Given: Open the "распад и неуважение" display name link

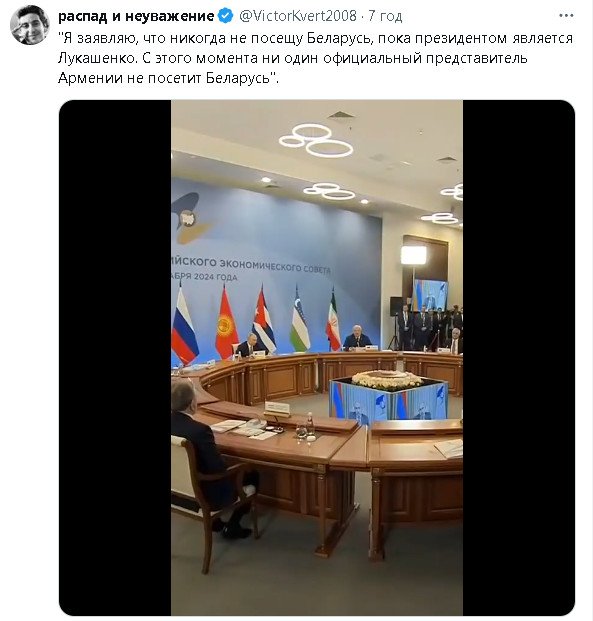Looking at the screenshot, I should (x=136, y=16).
